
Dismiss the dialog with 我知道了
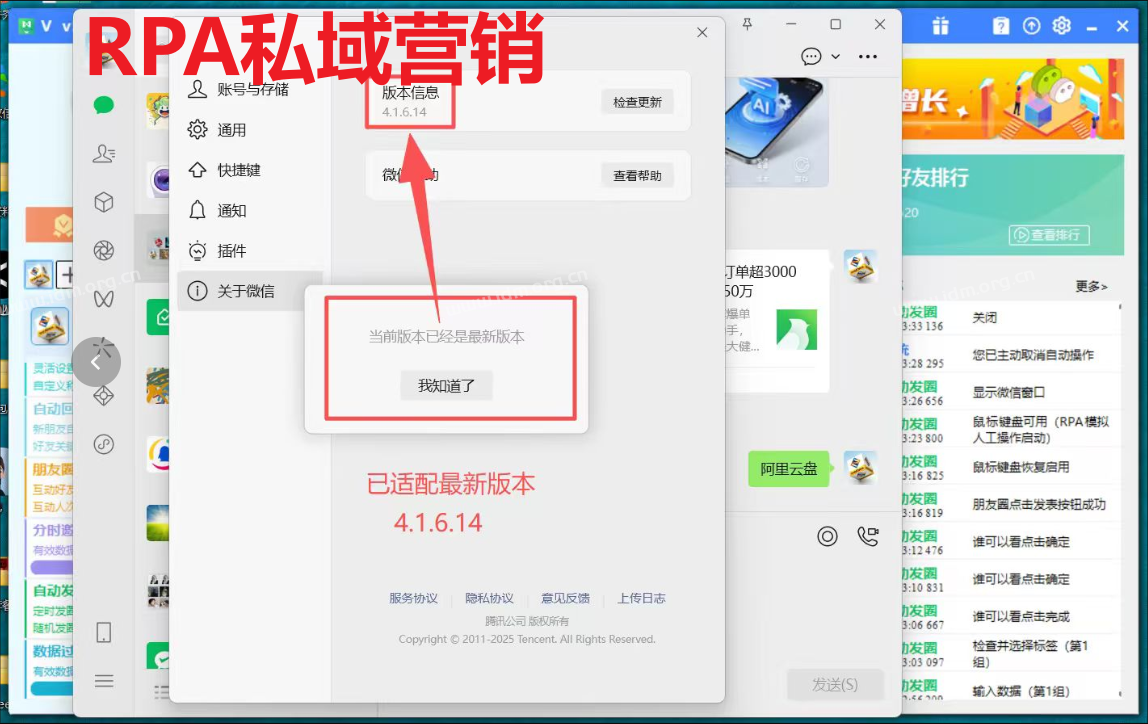446,386
